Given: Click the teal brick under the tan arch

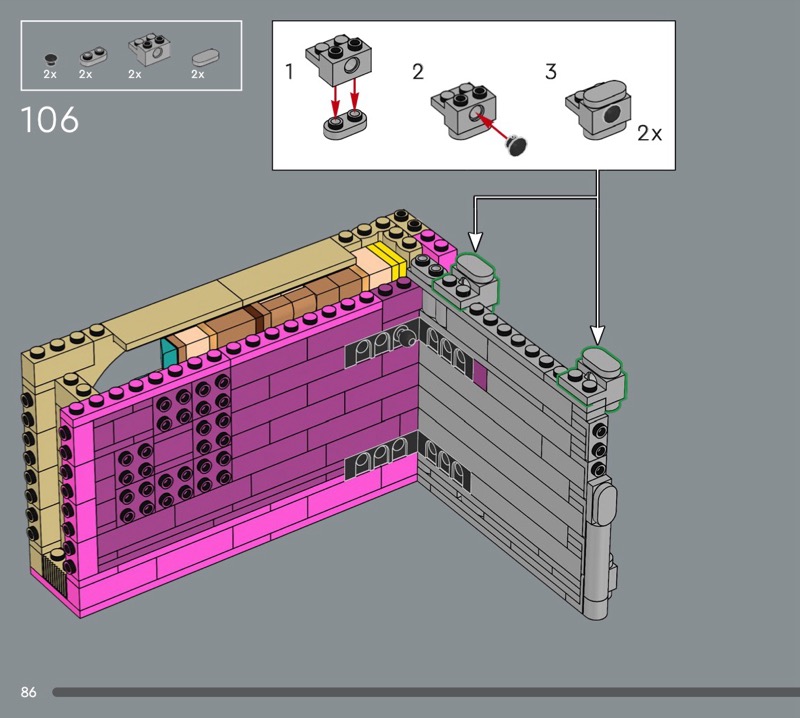Looking at the screenshot, I should click(x=168, y=353).
